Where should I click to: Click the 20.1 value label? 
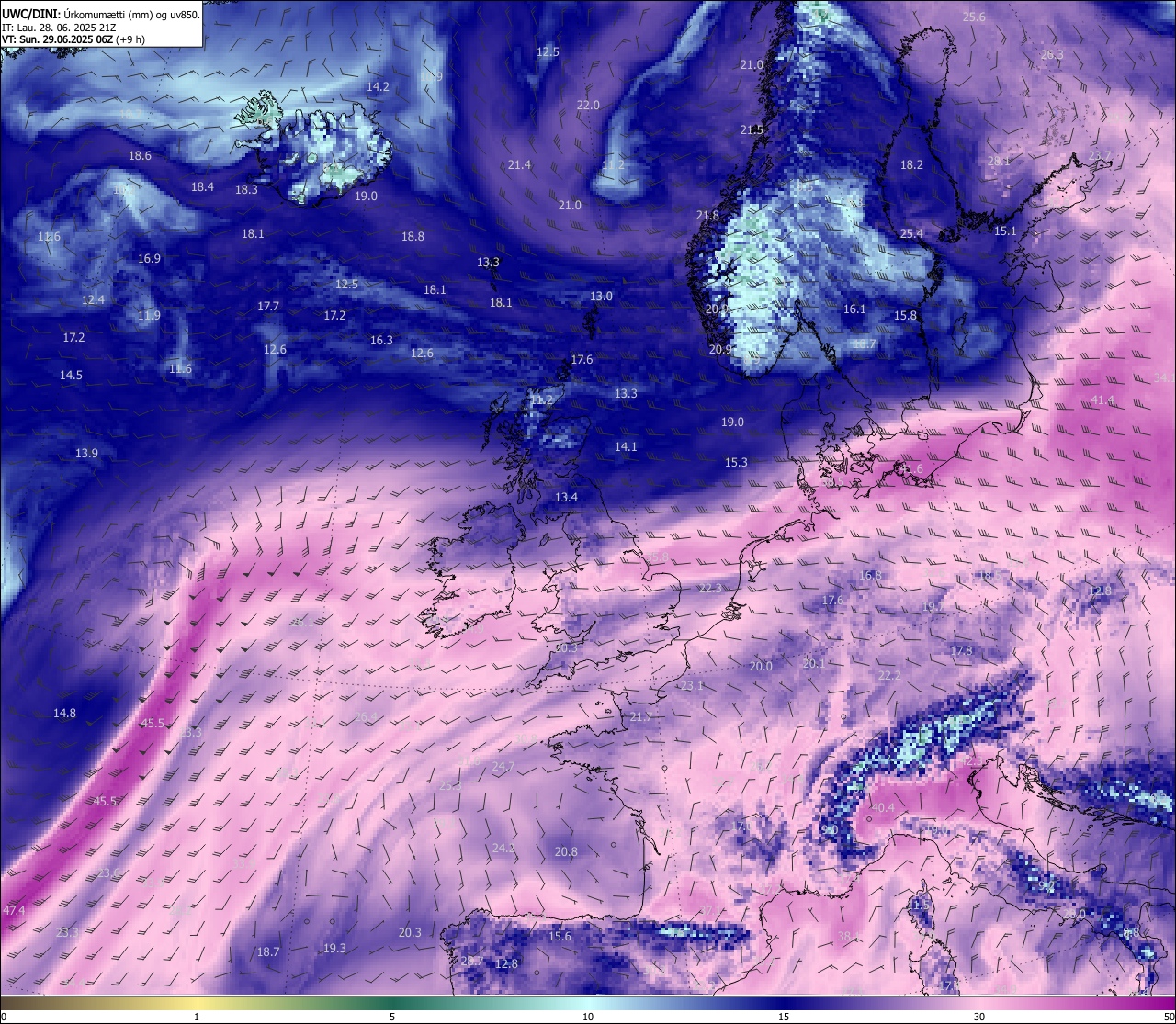tap(814, 664)
